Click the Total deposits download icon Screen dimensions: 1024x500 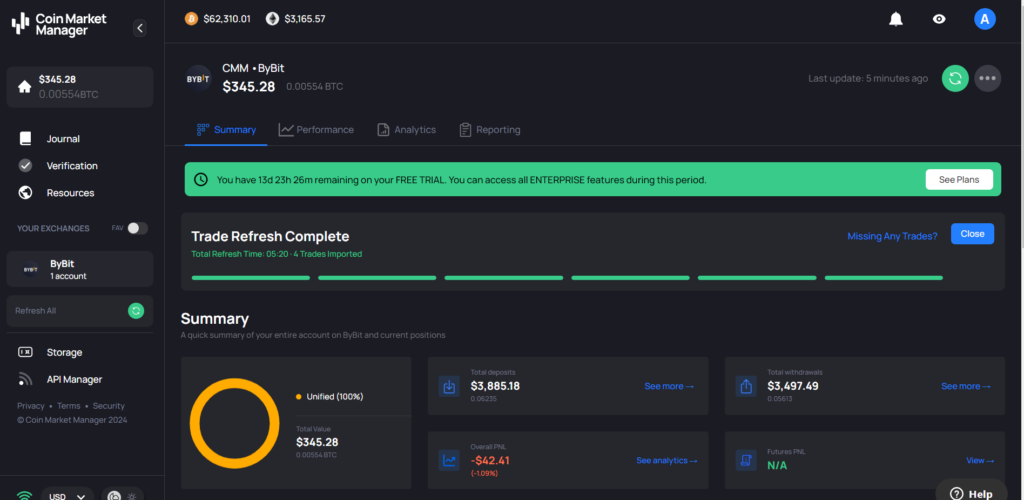[449, 386]
